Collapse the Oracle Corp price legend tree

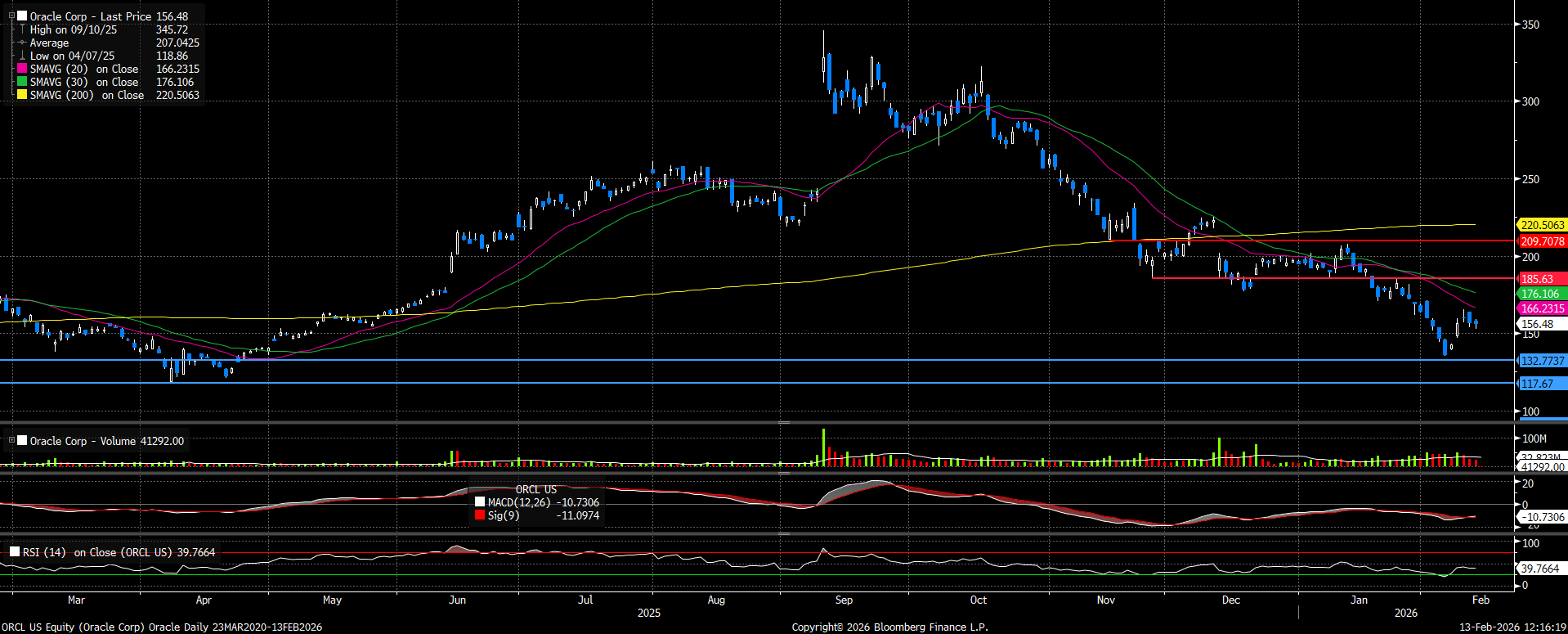[x=11, y=16]
